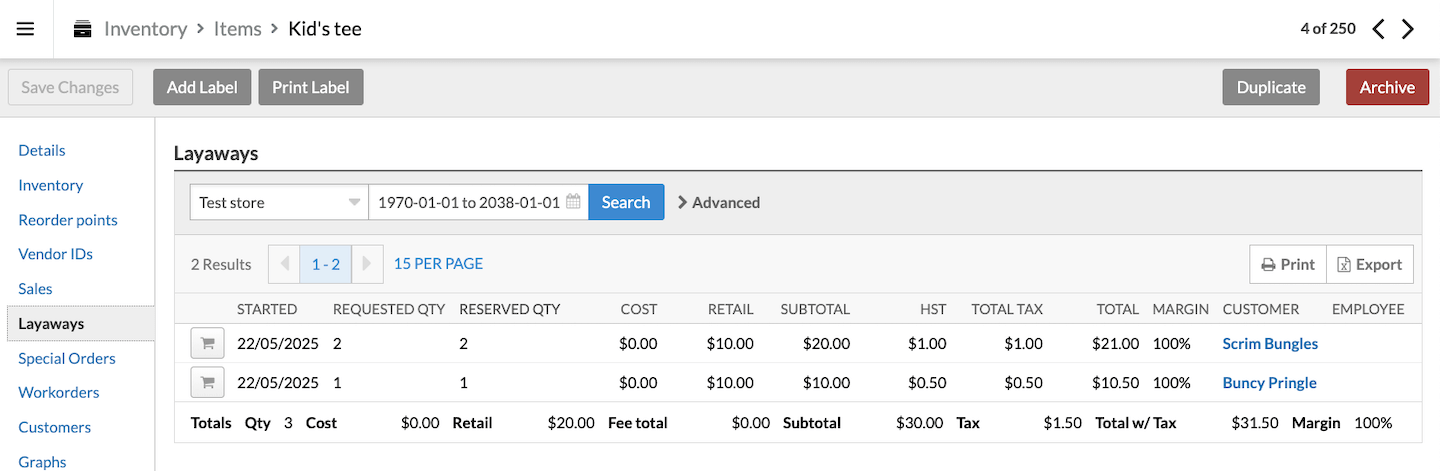
Task: Click the EMPLOYEE column header
Action: coord(1368,309)
